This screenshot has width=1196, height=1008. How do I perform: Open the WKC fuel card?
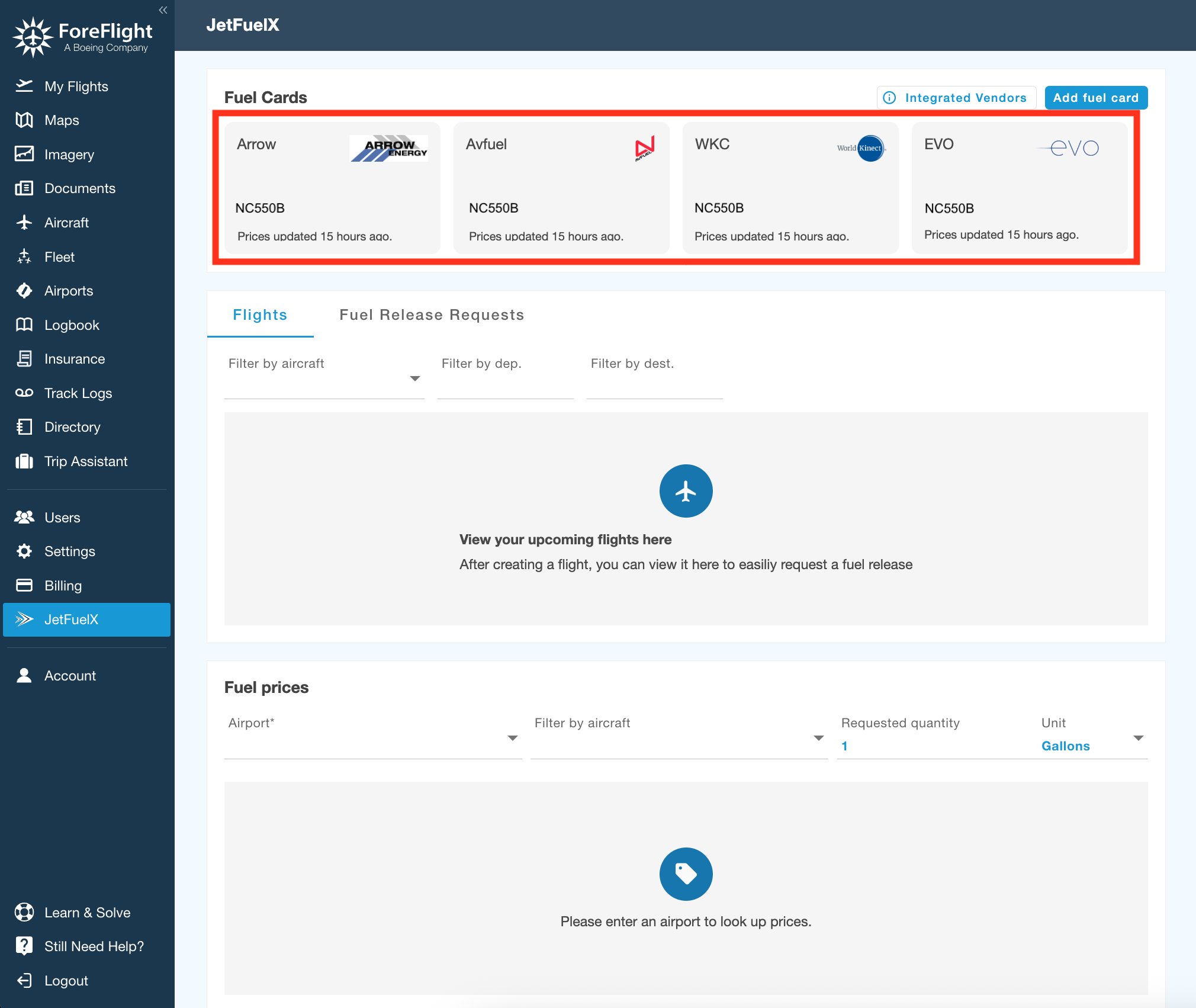pos(790,188)
